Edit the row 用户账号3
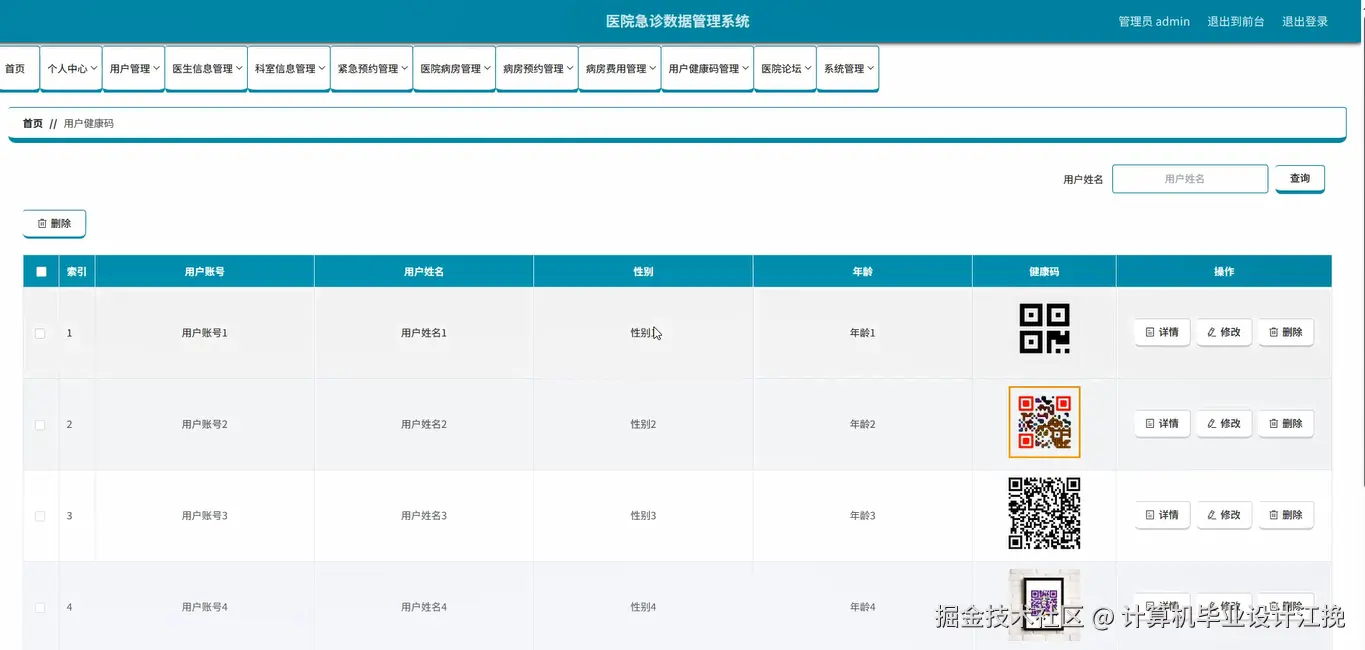This screenshot has height=650, width=1365. click(1224, 515)
